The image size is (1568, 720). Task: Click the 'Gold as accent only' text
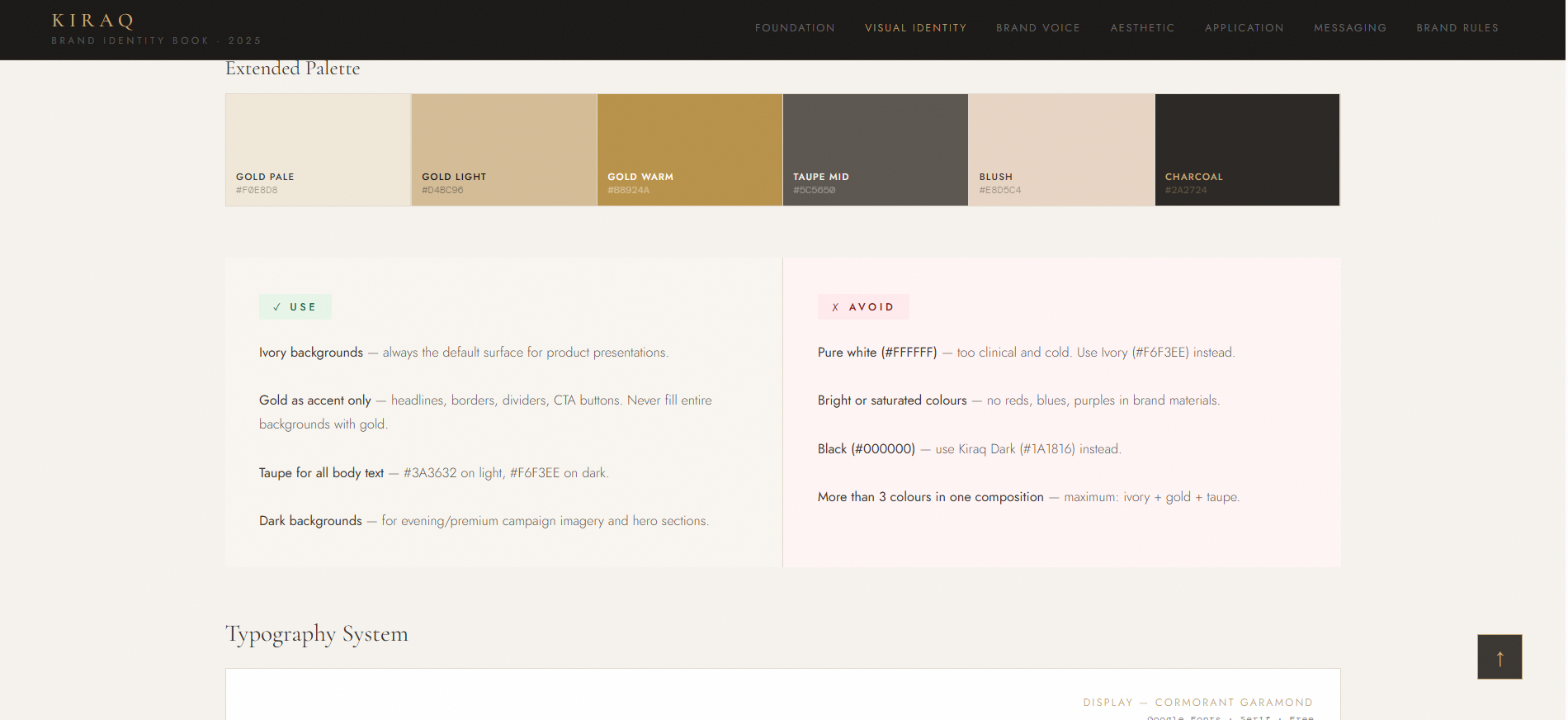point(315,400)
